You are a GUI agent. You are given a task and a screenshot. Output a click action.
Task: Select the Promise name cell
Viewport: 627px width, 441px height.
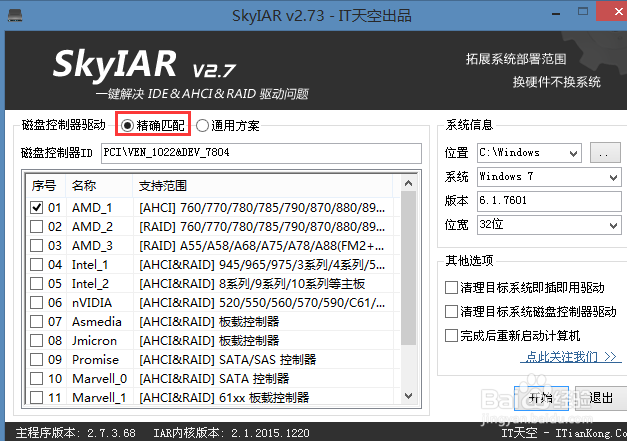click(96, 359)
